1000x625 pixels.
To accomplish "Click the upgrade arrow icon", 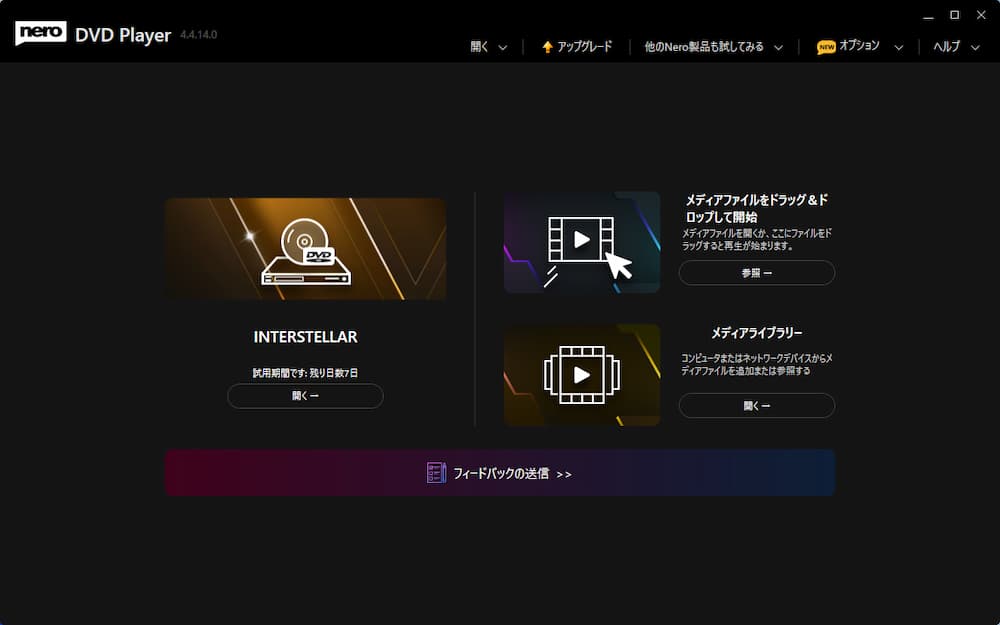I will pos(547,47).
